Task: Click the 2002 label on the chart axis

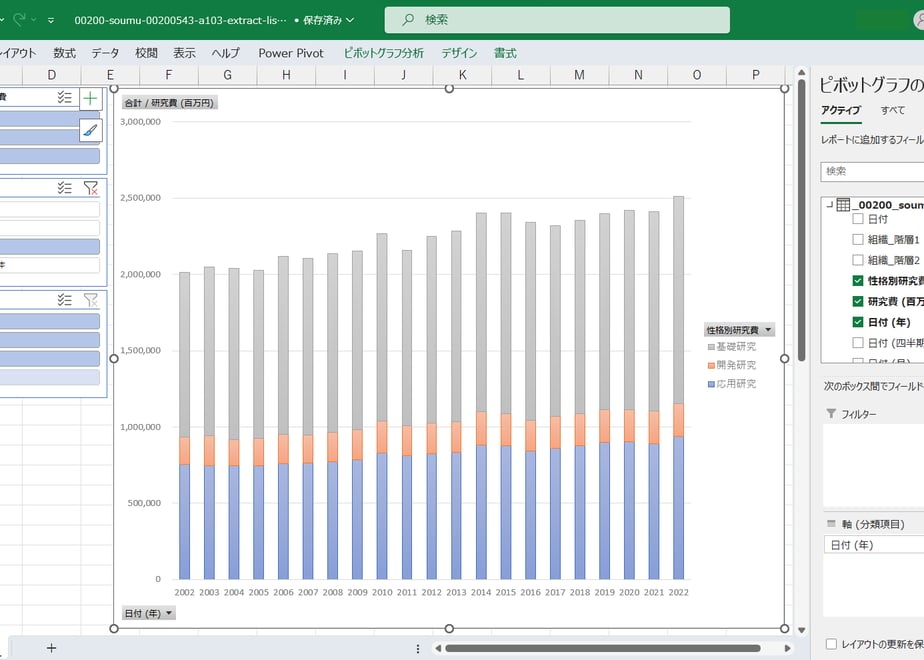Action: [x=184, y=592]
